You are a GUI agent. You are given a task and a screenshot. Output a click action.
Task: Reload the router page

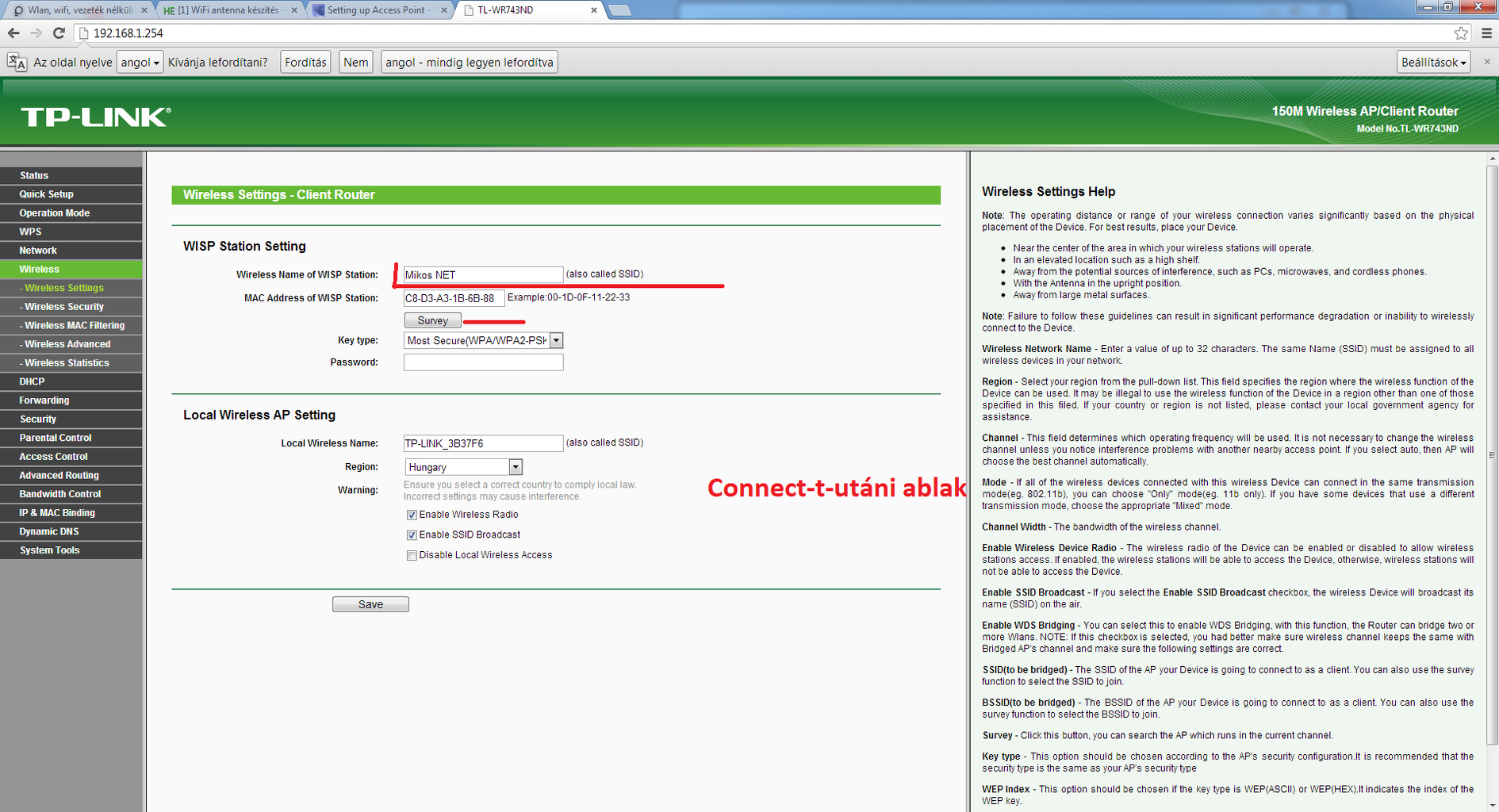click(59, 33)
